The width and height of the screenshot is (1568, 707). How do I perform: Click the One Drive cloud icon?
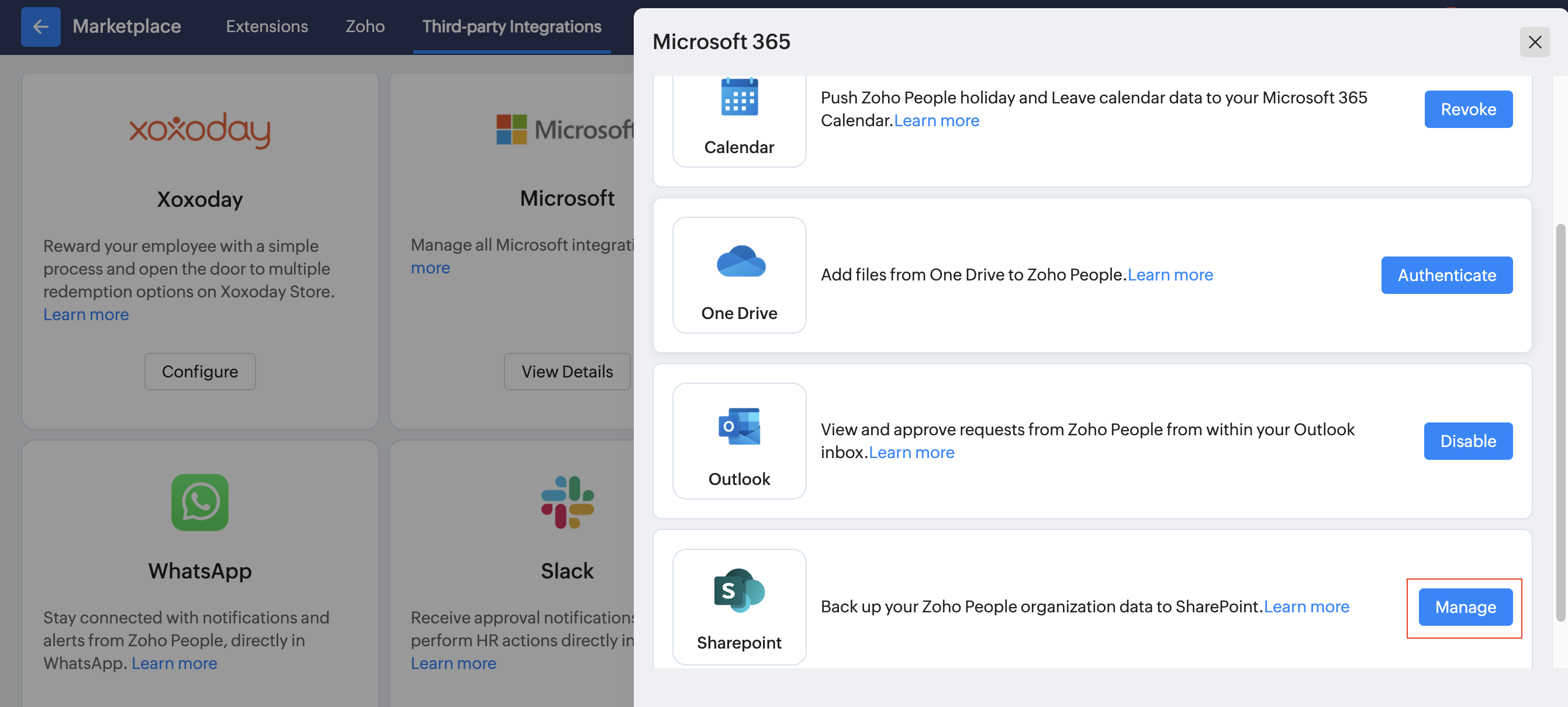740,262
